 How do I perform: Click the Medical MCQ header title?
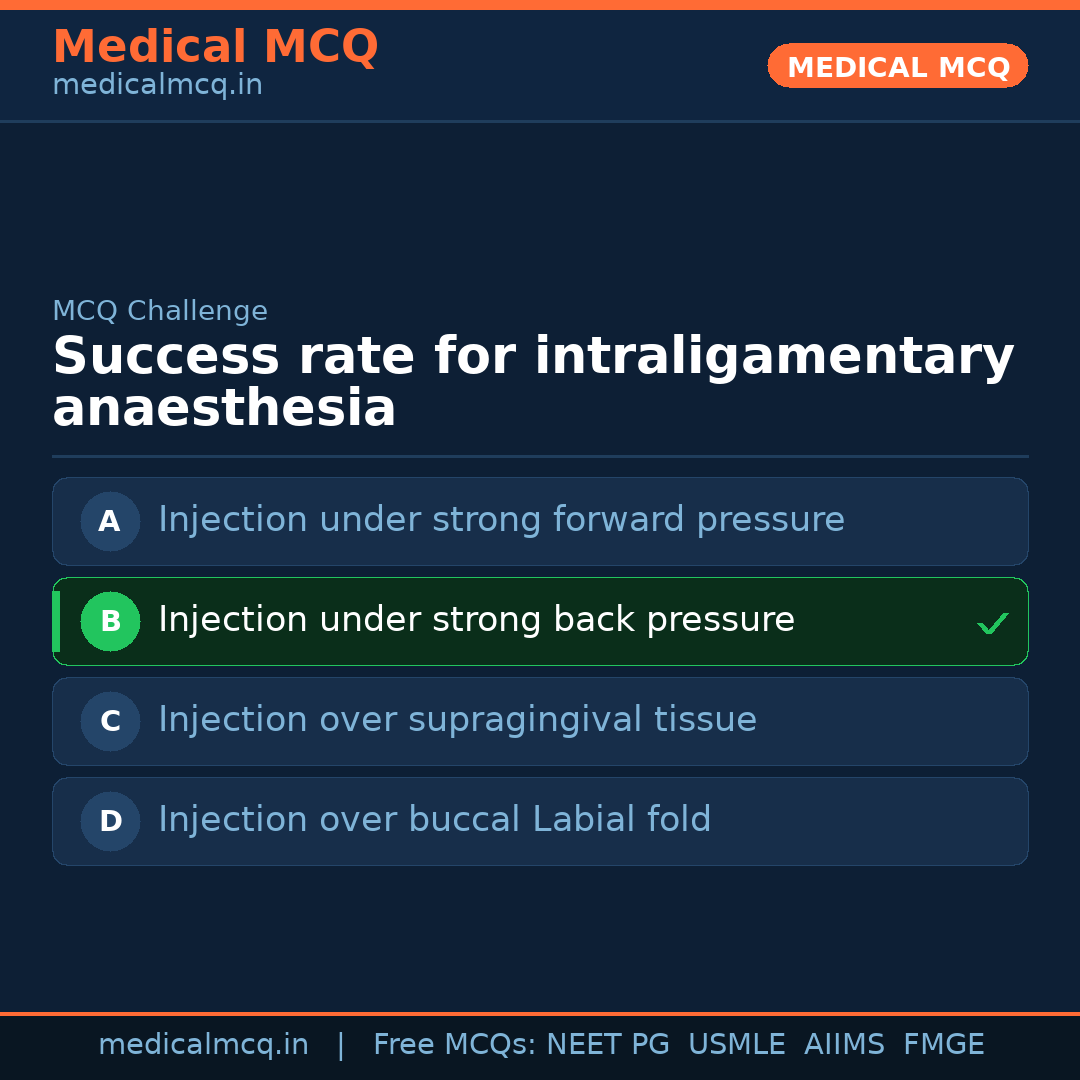click(215, 47)
